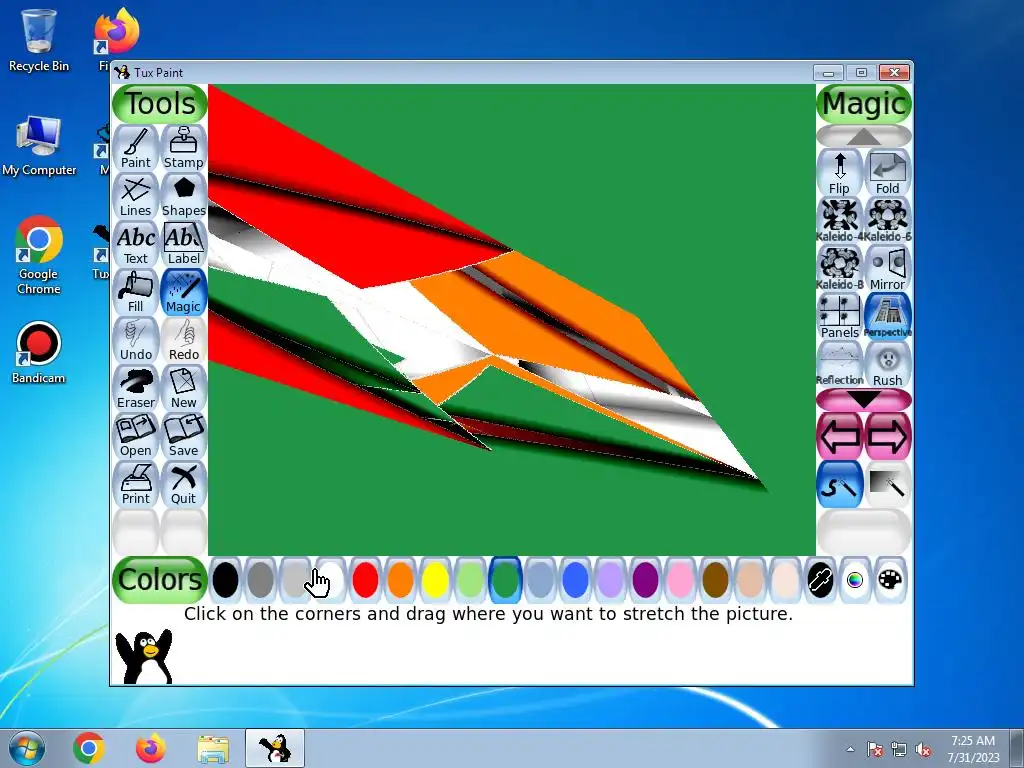Open the color eyedropper picker
The width and height of the screenshot is (1024, 768).
[820, 580]
